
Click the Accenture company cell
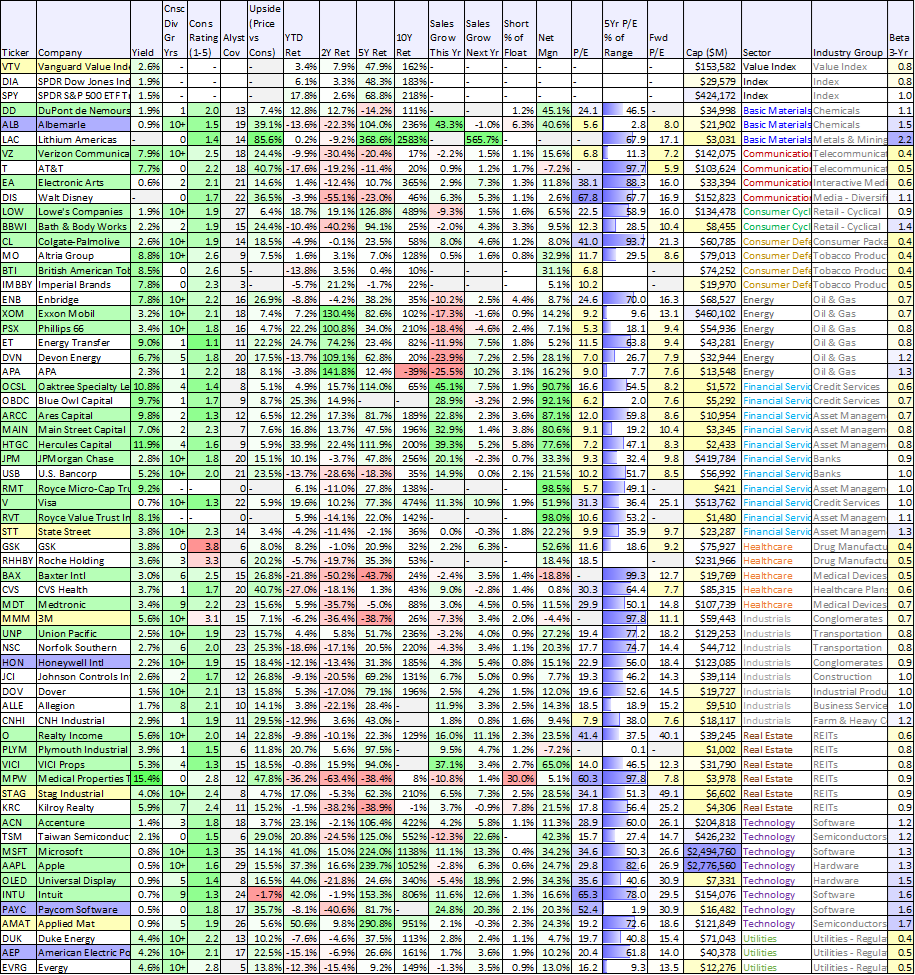83,822
